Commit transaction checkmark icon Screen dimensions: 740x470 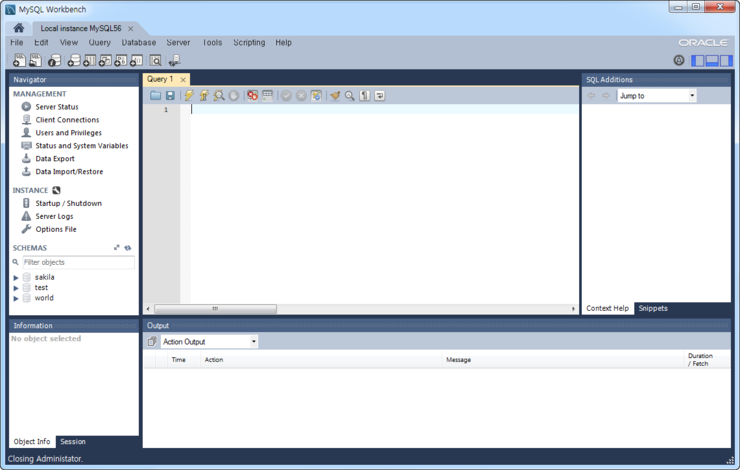[x=286, y=96]
